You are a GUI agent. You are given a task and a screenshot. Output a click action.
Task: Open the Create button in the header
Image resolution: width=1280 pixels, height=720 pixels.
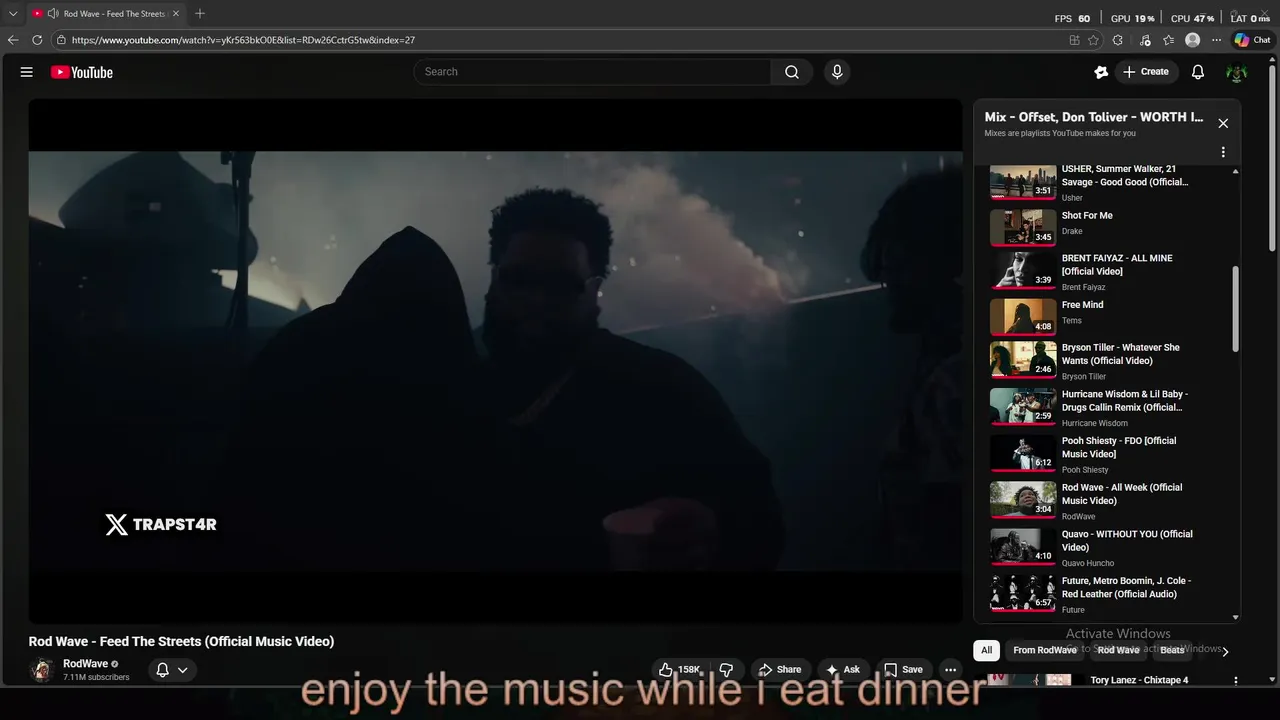1146,72
